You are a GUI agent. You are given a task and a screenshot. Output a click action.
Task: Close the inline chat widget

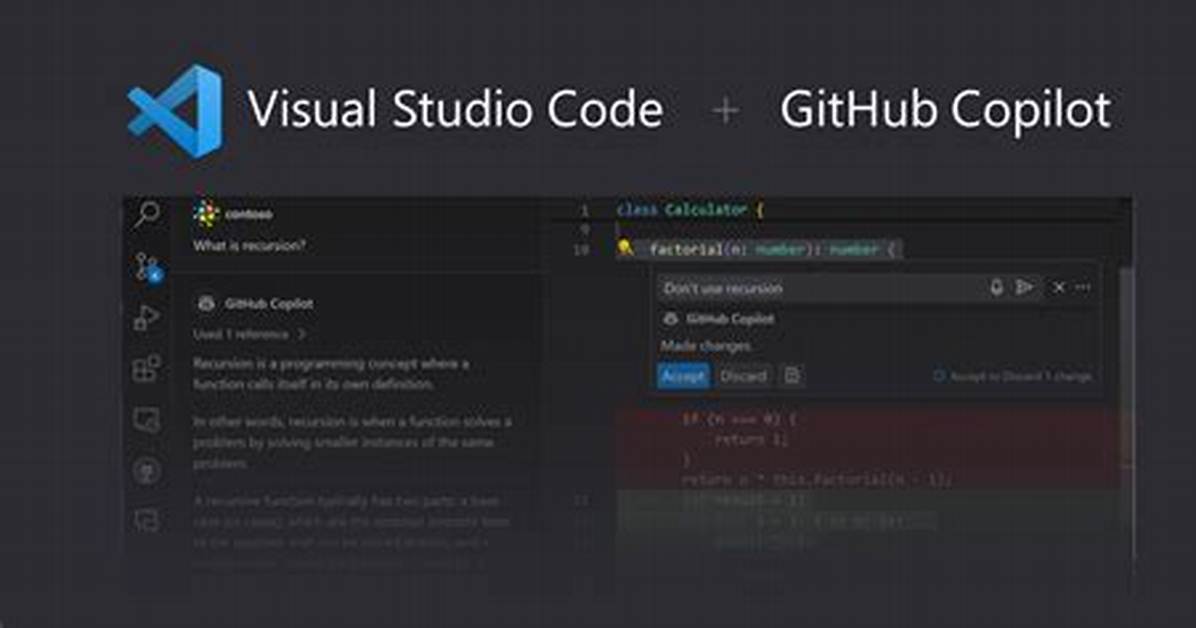[1059, 288]
